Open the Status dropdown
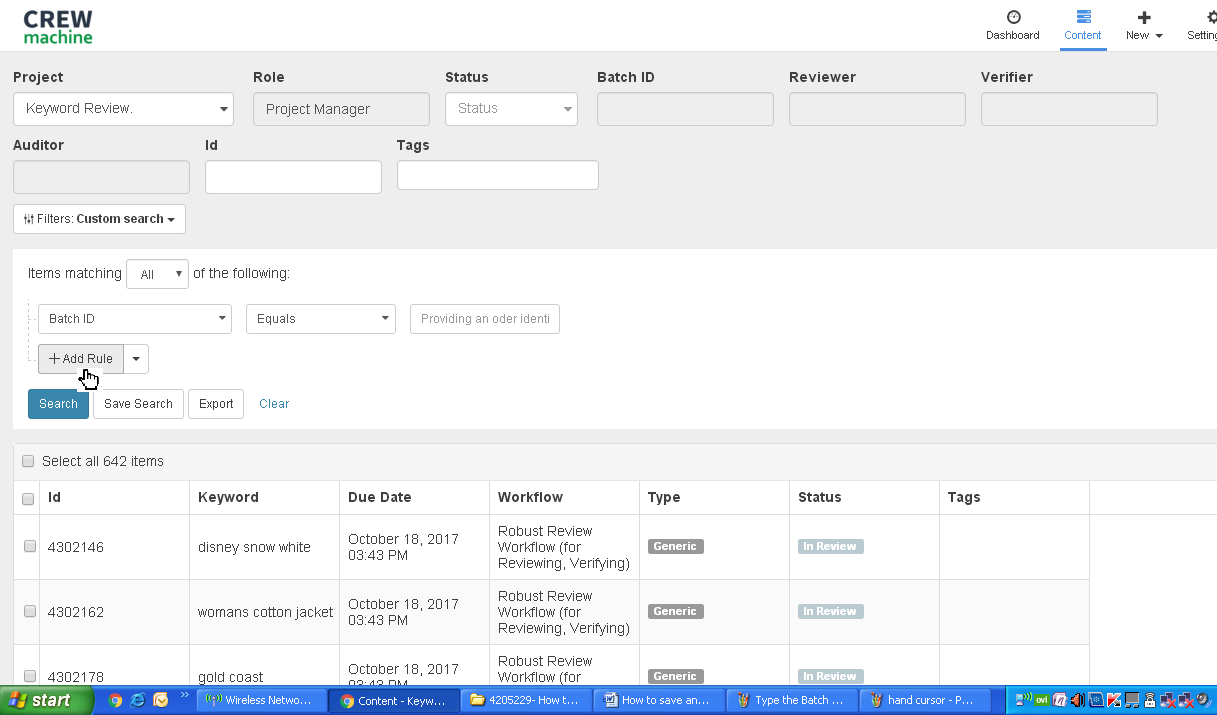This screenshot has width=1217, height=715. (x=511, y=109)
